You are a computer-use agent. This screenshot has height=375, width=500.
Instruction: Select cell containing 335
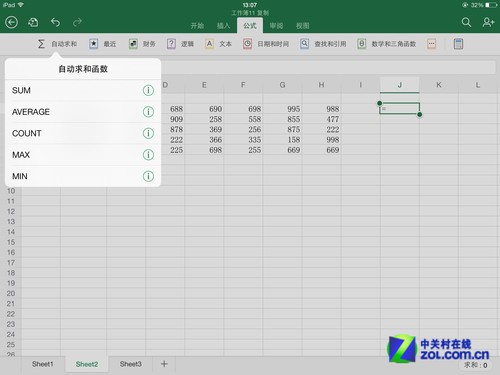tap(243, 140)
